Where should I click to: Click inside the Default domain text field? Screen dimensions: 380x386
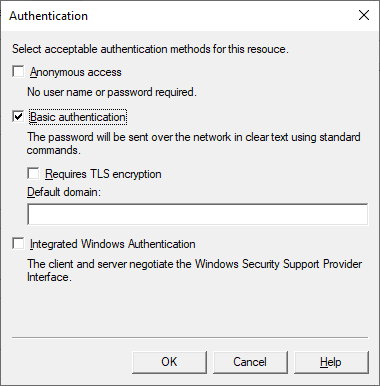pyautogui.click(x=198, y=214)
